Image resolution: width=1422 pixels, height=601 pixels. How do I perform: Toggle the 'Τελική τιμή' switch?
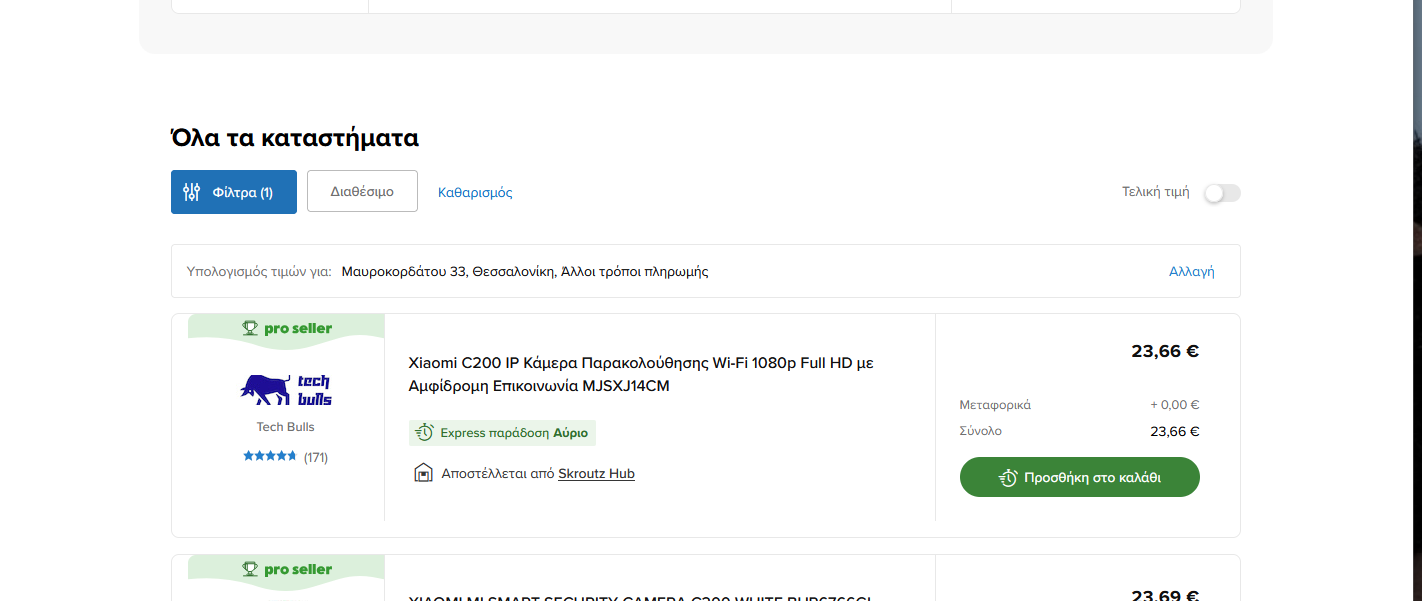(x=1221, y=193)
